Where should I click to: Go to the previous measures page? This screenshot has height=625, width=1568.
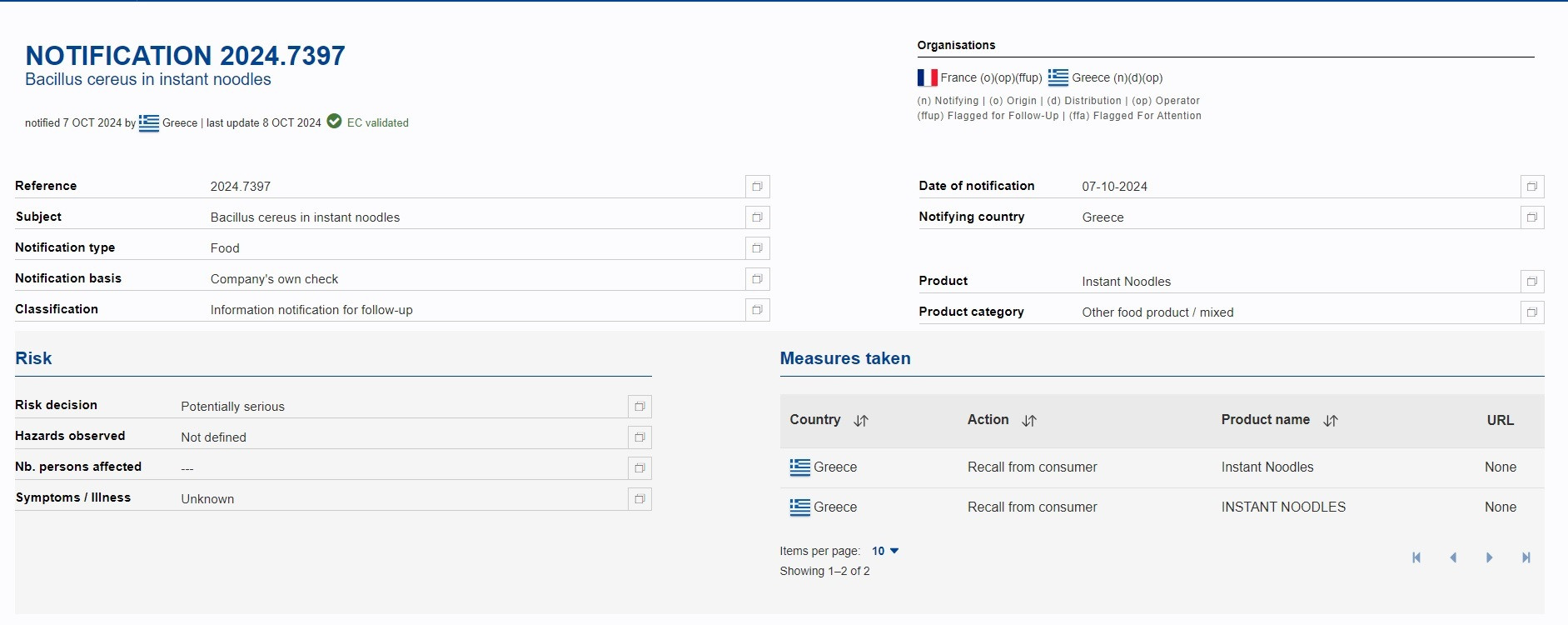(x=1453, y=557)
